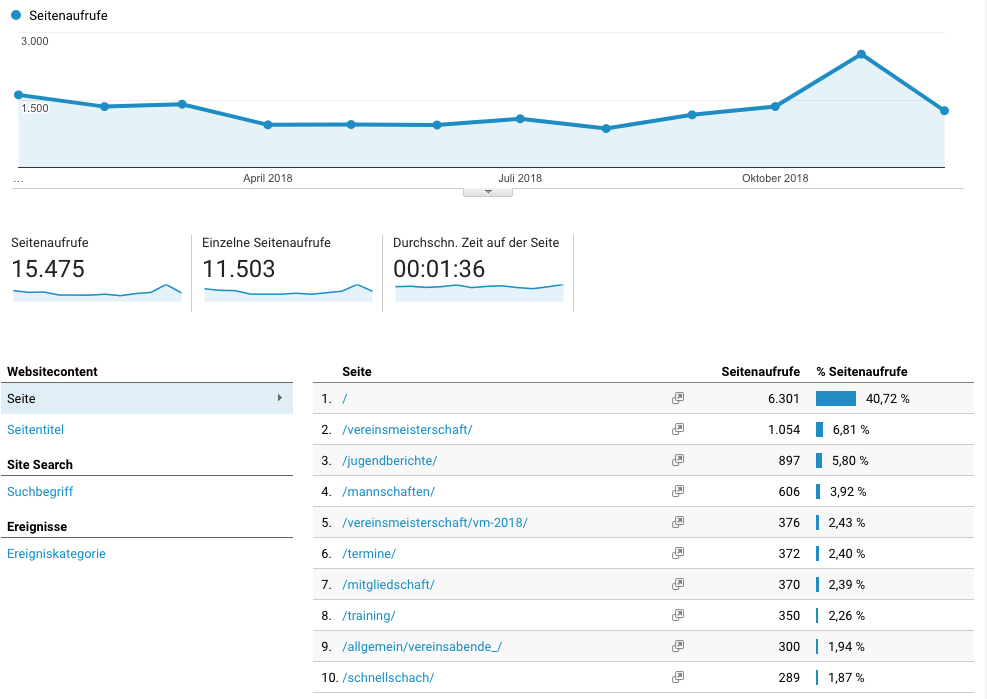Open /schnellschach/ using its external link icon
987x699 pixels.
[678, 677]
